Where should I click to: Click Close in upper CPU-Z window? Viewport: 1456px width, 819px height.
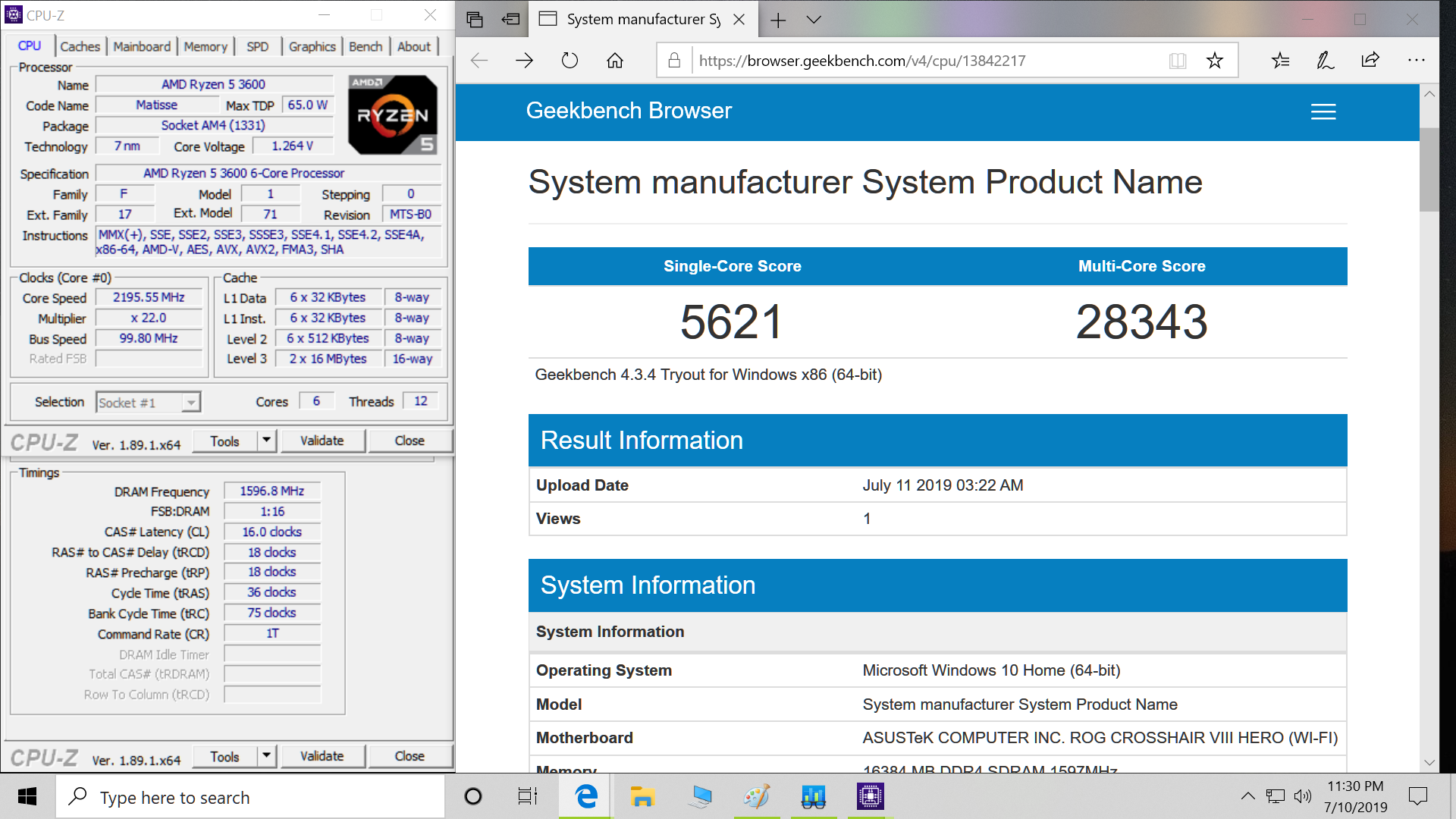tap(409, 441)
